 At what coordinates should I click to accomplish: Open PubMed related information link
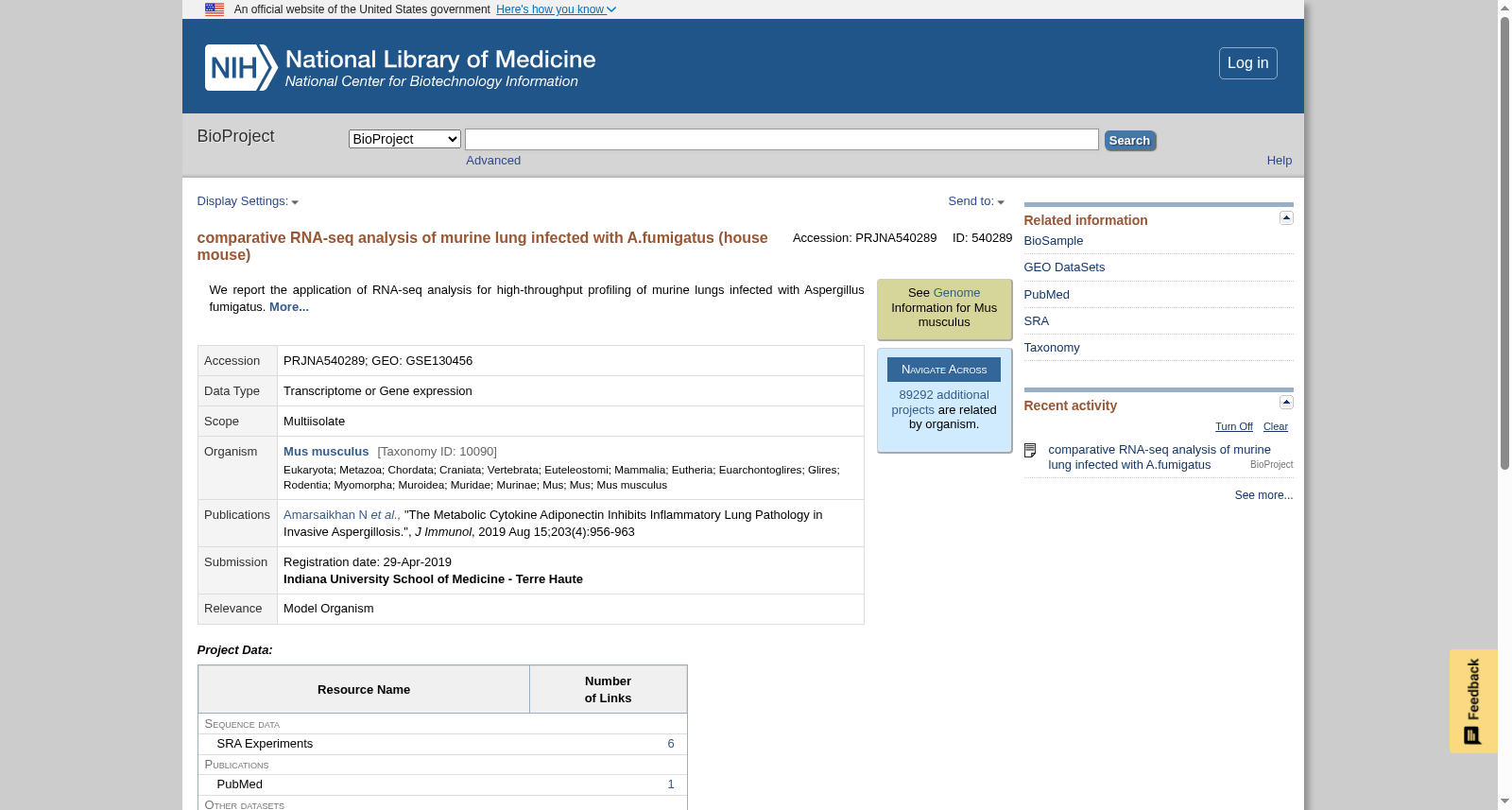pyautogui.click(x=1046, y=295)
